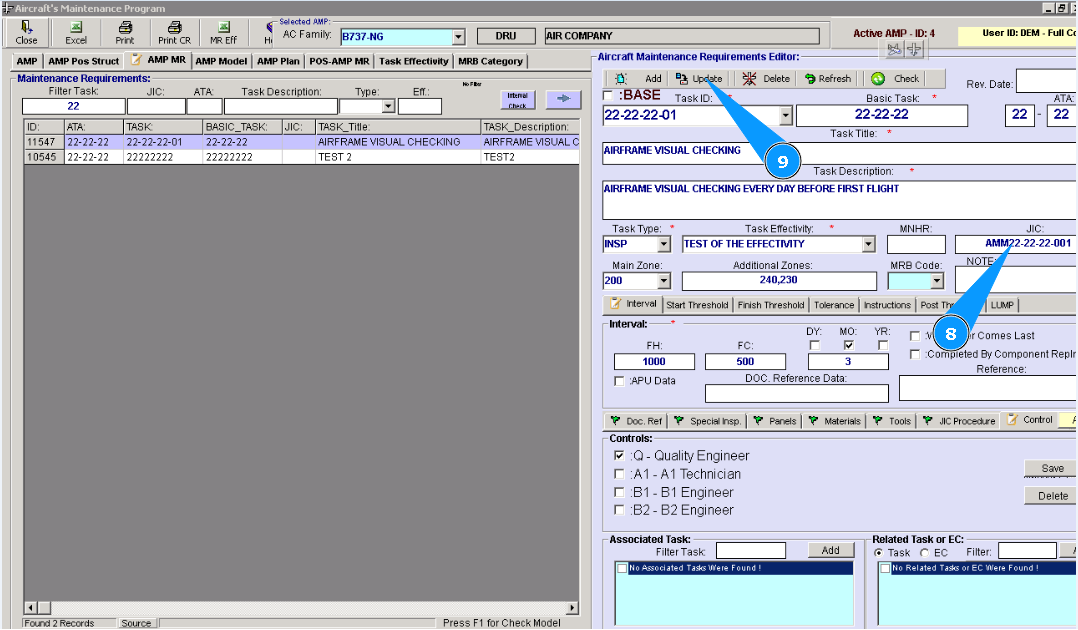
Task: Click the DRU button
Action: (x=506, y=36)
